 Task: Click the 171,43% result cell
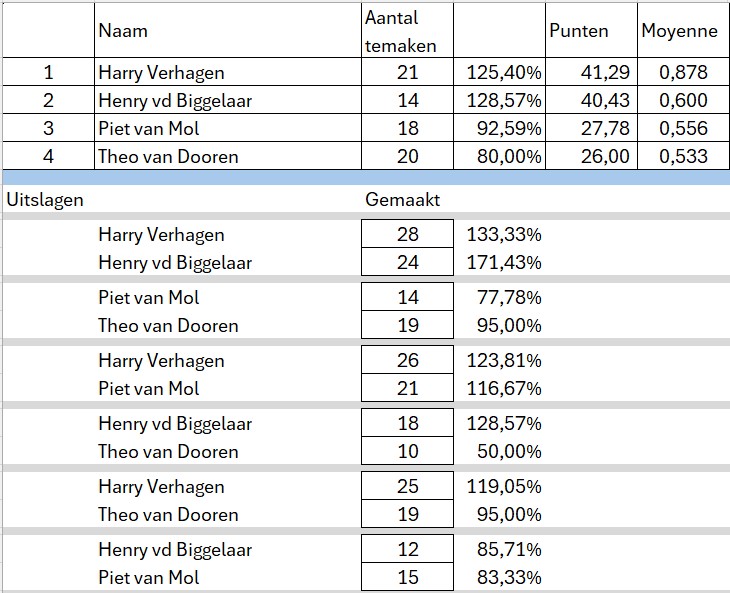(504, 262)
